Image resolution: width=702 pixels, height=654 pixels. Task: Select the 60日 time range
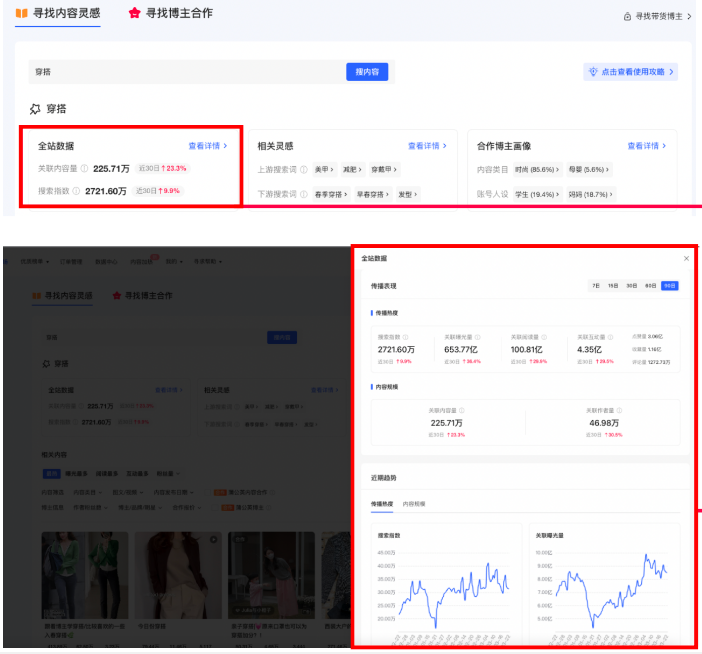(x=650, y=286)
